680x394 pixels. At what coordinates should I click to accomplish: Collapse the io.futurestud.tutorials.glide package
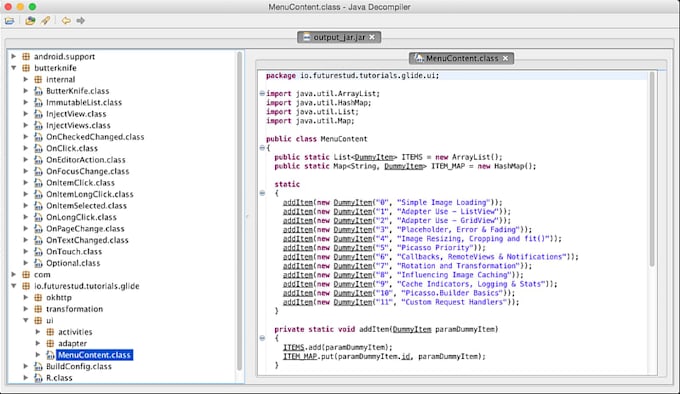pyautogui.click(x=13, y=286)
